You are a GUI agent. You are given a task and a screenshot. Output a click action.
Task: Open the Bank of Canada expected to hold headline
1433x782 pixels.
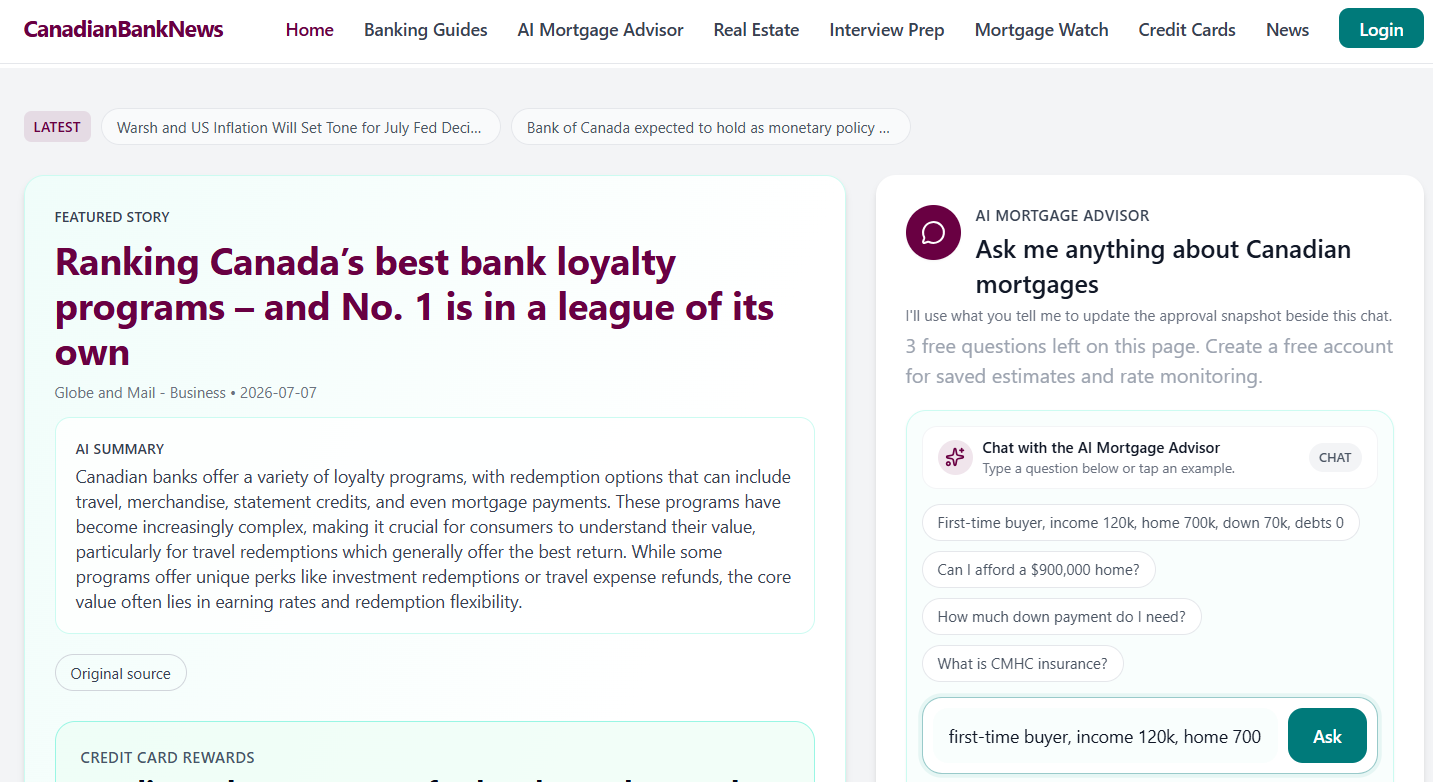(711, 127)
